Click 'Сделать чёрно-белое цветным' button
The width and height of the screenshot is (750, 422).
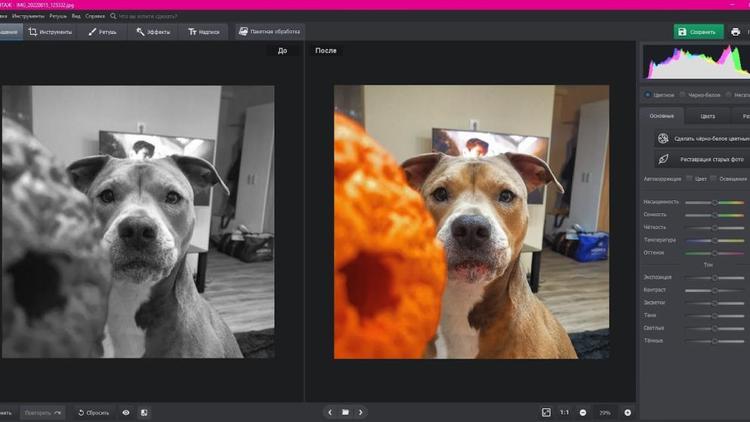tap(702, 139)
